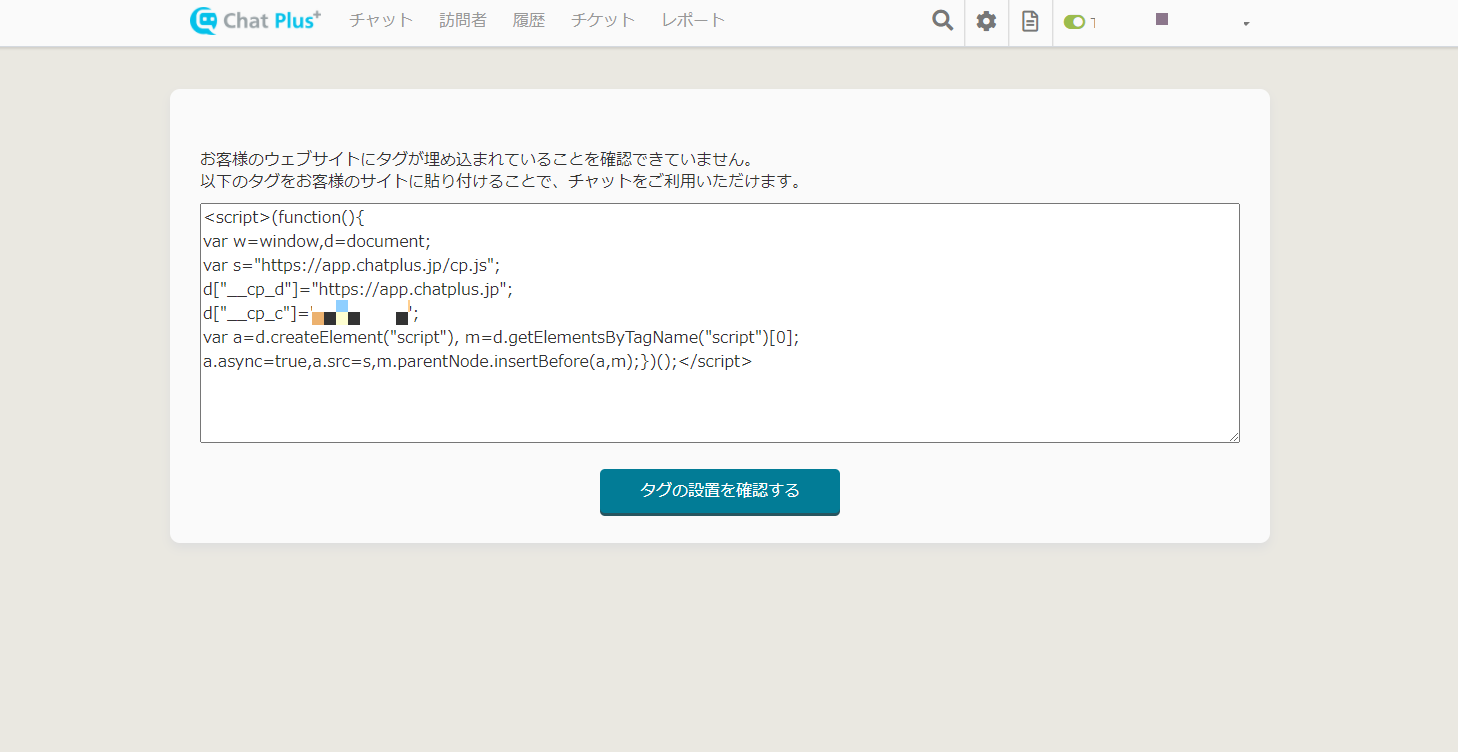The image size is (1458, 752).
Task: Open the チャット menu
Action: tap(381, 20)
